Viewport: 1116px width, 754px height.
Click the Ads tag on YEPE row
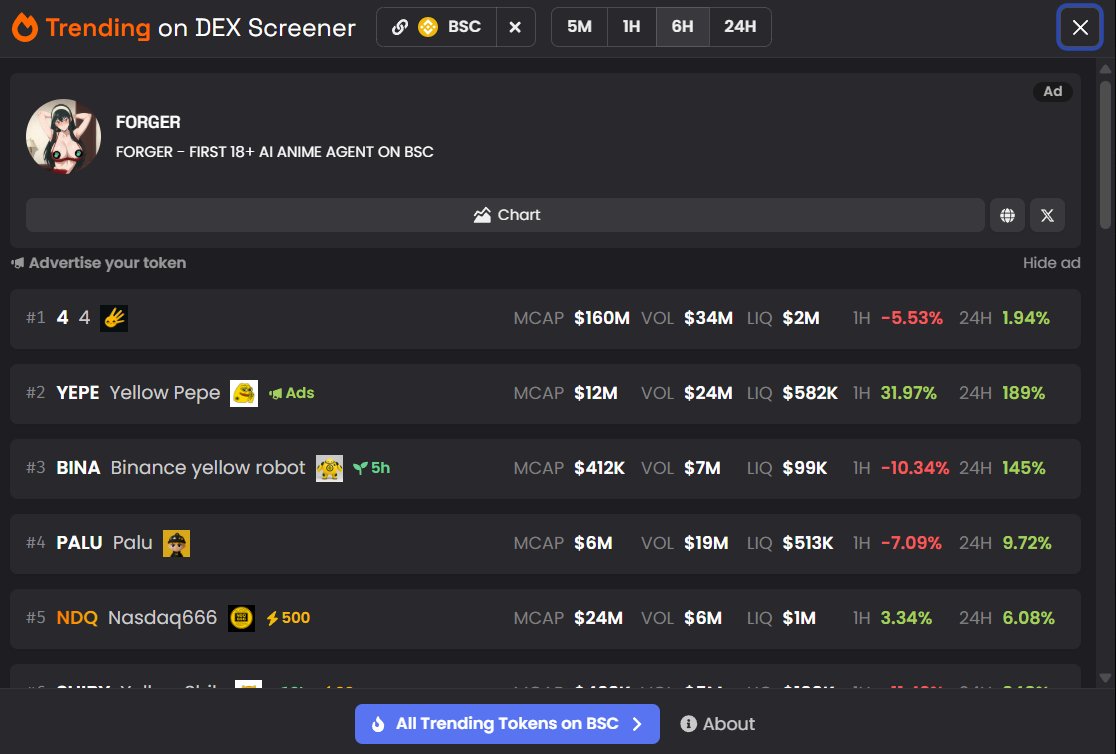pos(291,393)
